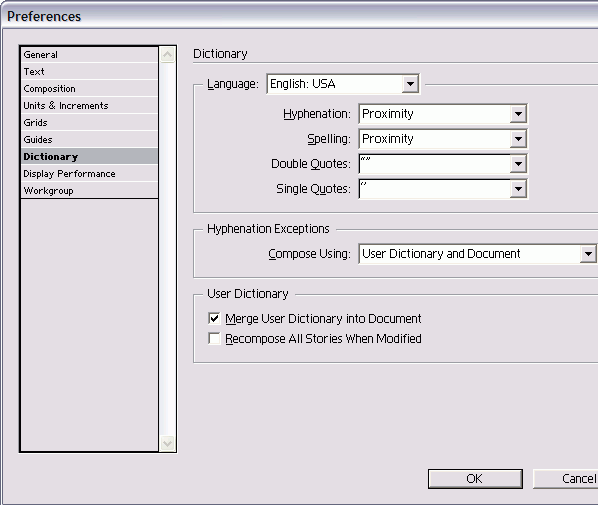Select the Text preferences category
This screenshot has width=598, height=505.
click(x=90, y=71)
